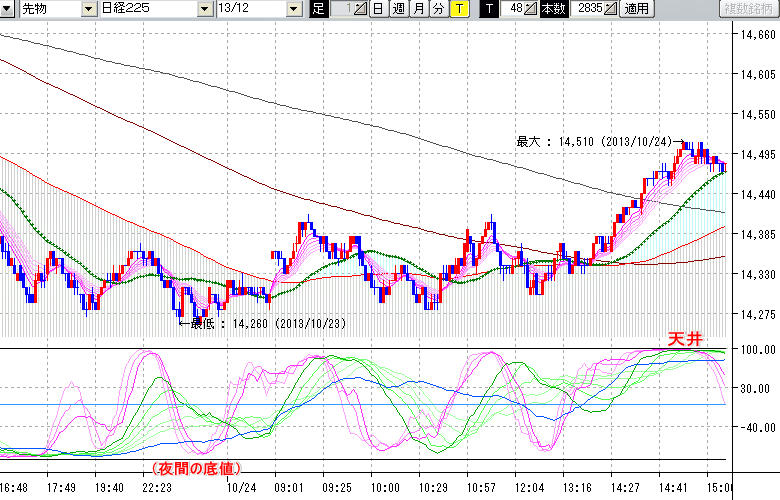780x500 pixels.
Task: Open the 先物 product type dropdown
Action: [89, 9]
